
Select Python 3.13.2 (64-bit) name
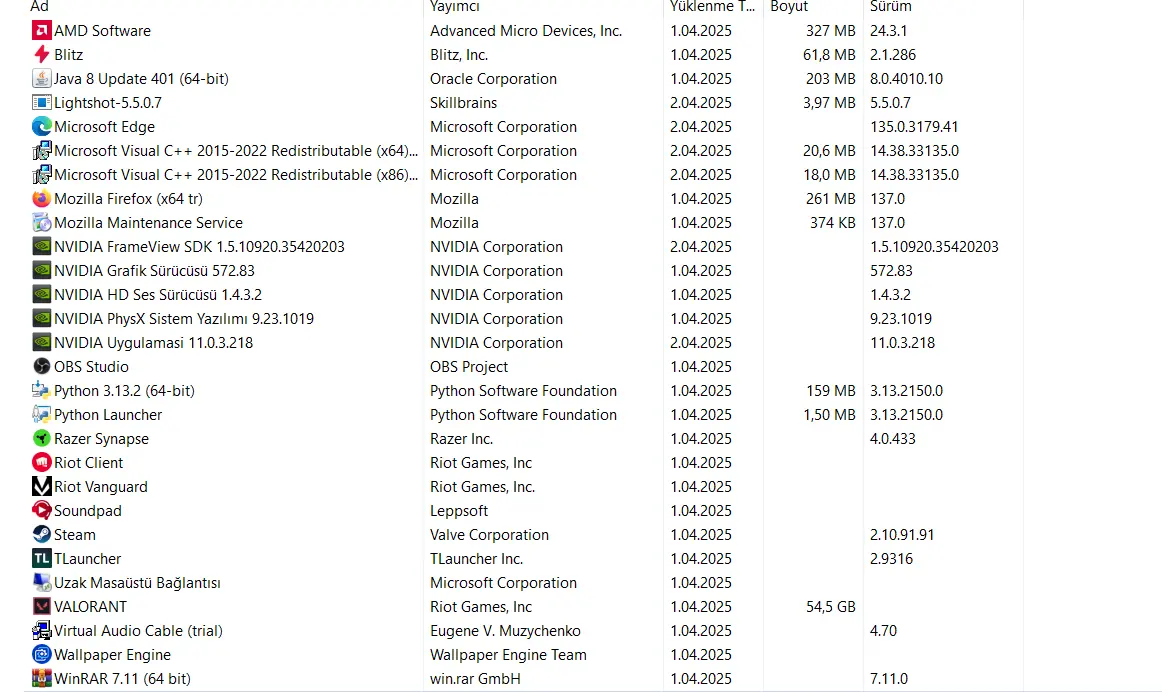pos(124,390)
